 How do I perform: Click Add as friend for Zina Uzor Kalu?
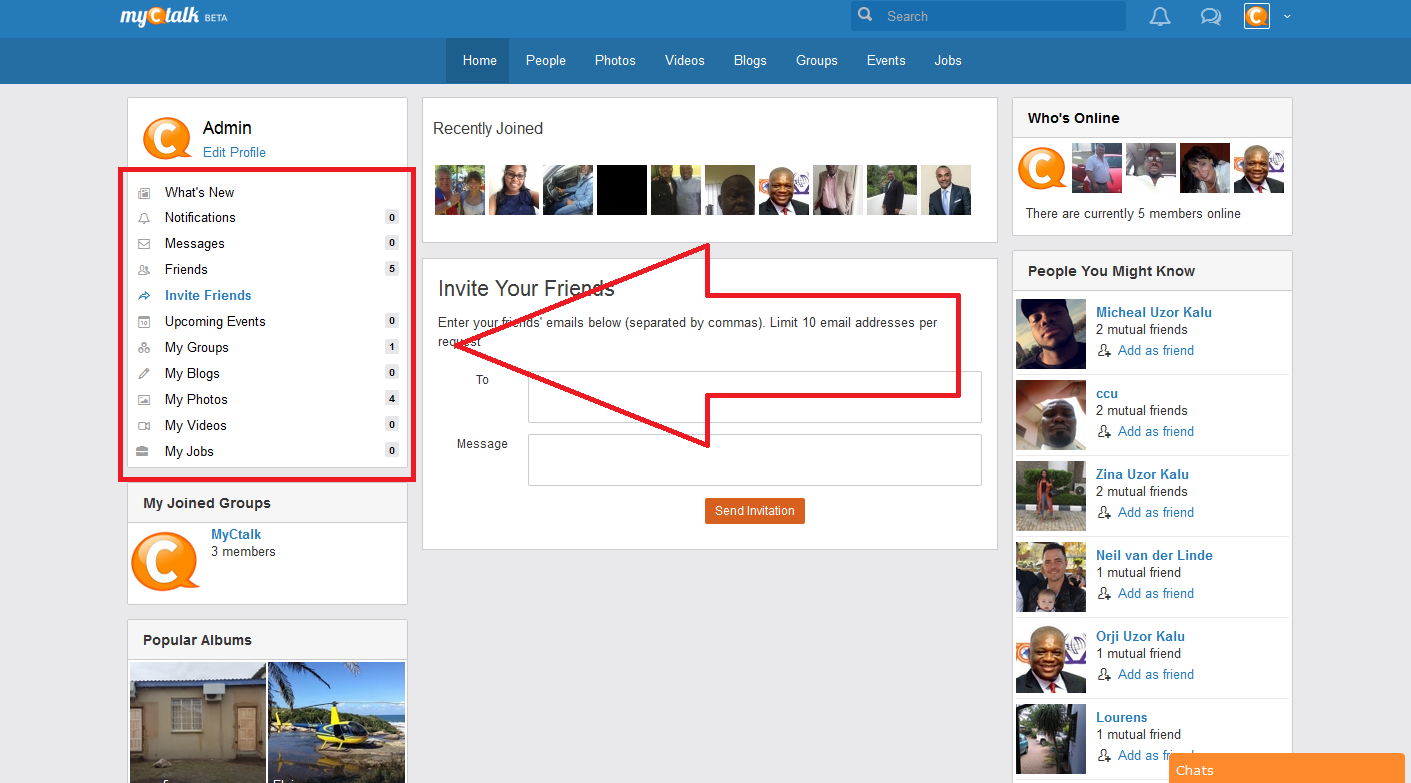[1105, 512]
